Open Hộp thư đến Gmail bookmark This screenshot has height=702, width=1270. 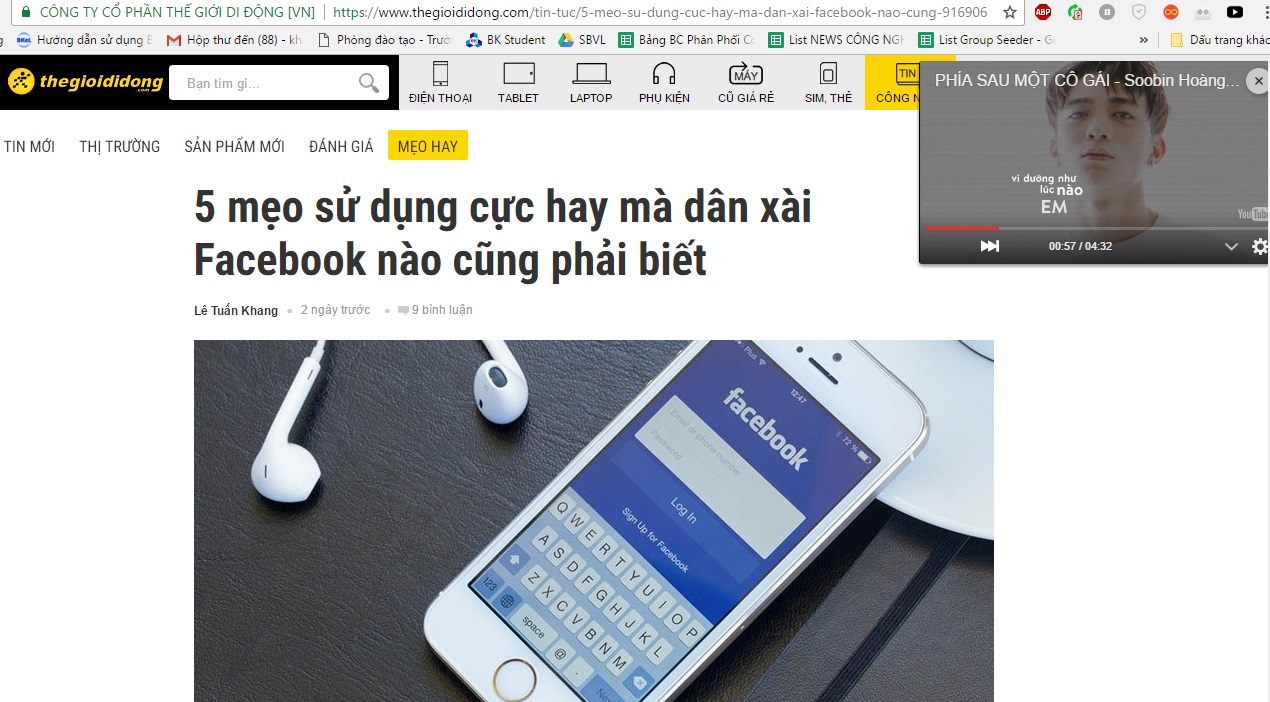pyautogui.click(x=234, y=40)
